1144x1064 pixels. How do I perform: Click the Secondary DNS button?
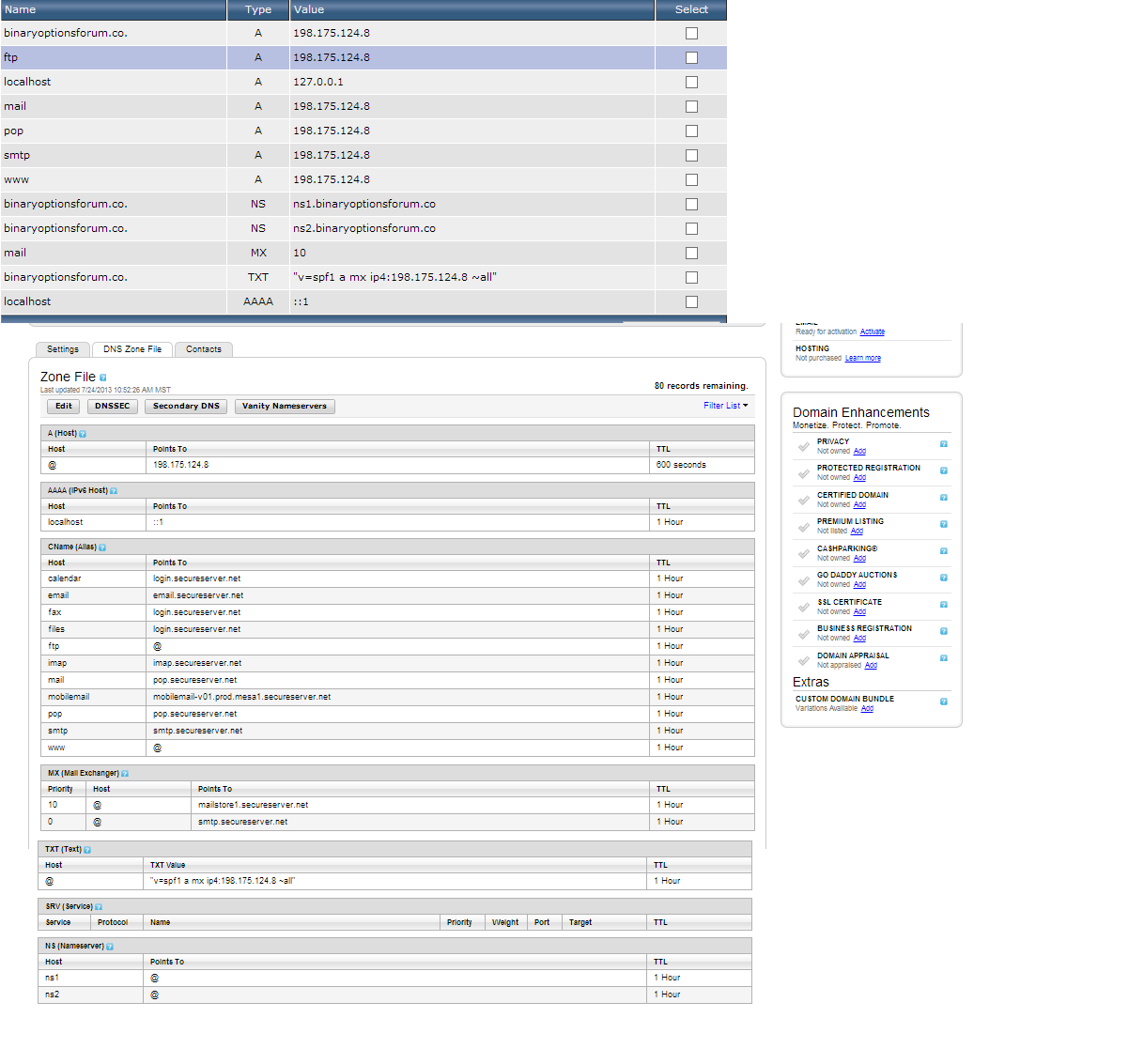click(186, 407)
